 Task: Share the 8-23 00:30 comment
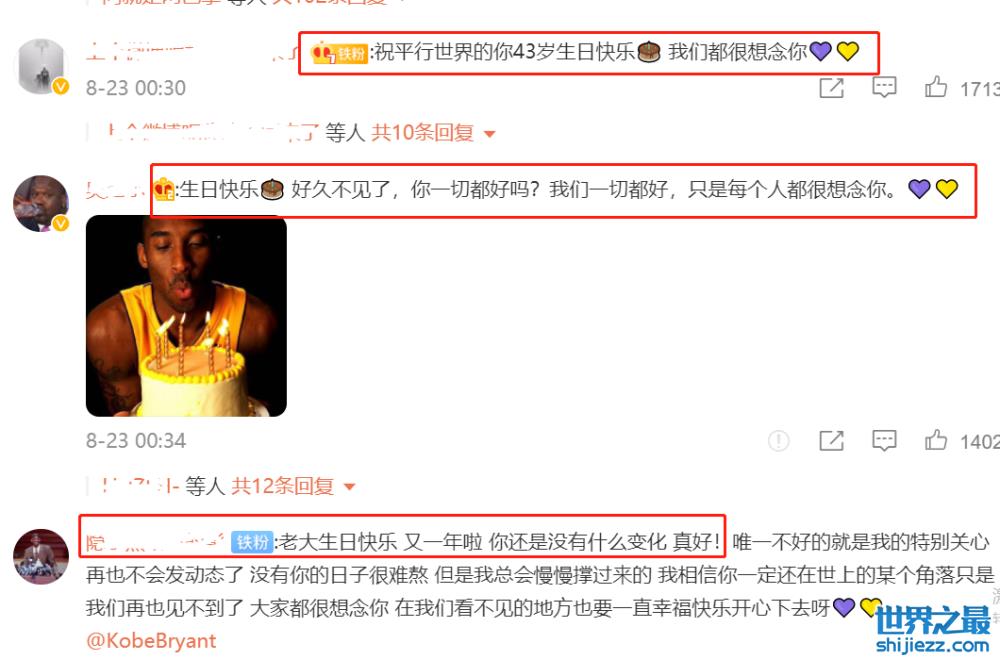[x=832, y=87]
